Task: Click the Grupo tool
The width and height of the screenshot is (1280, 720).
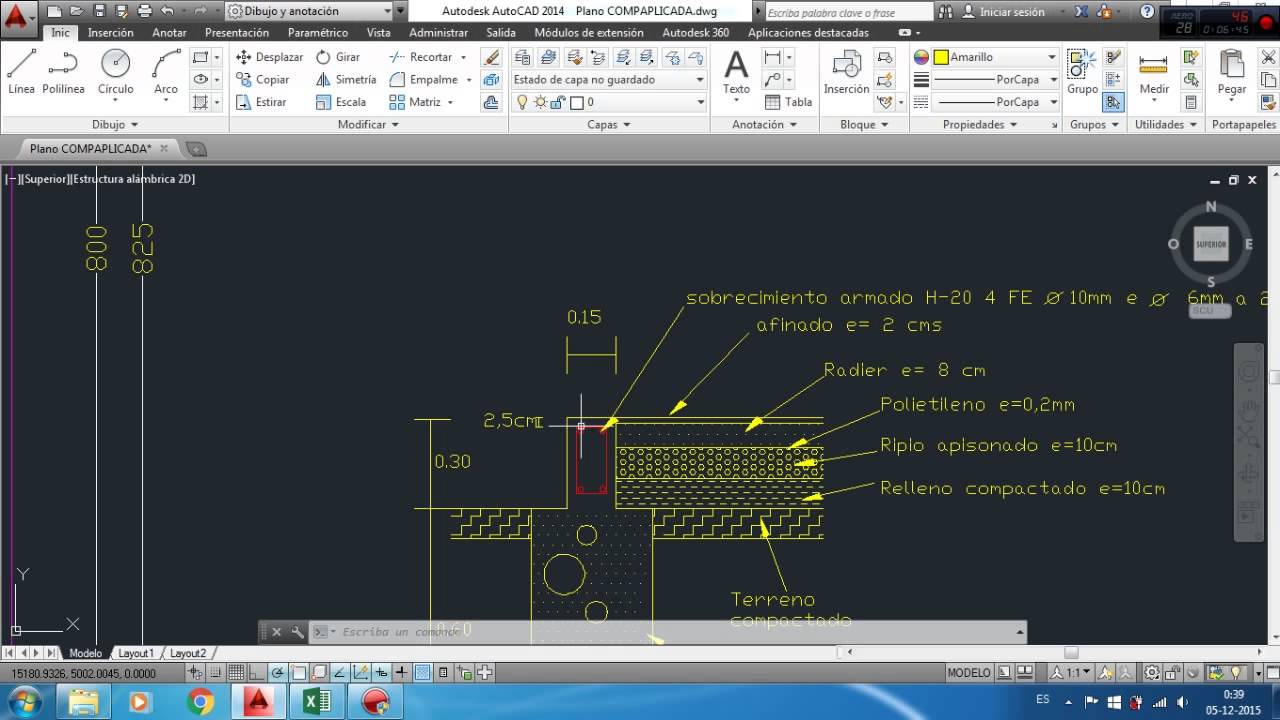Action: 1082,72
